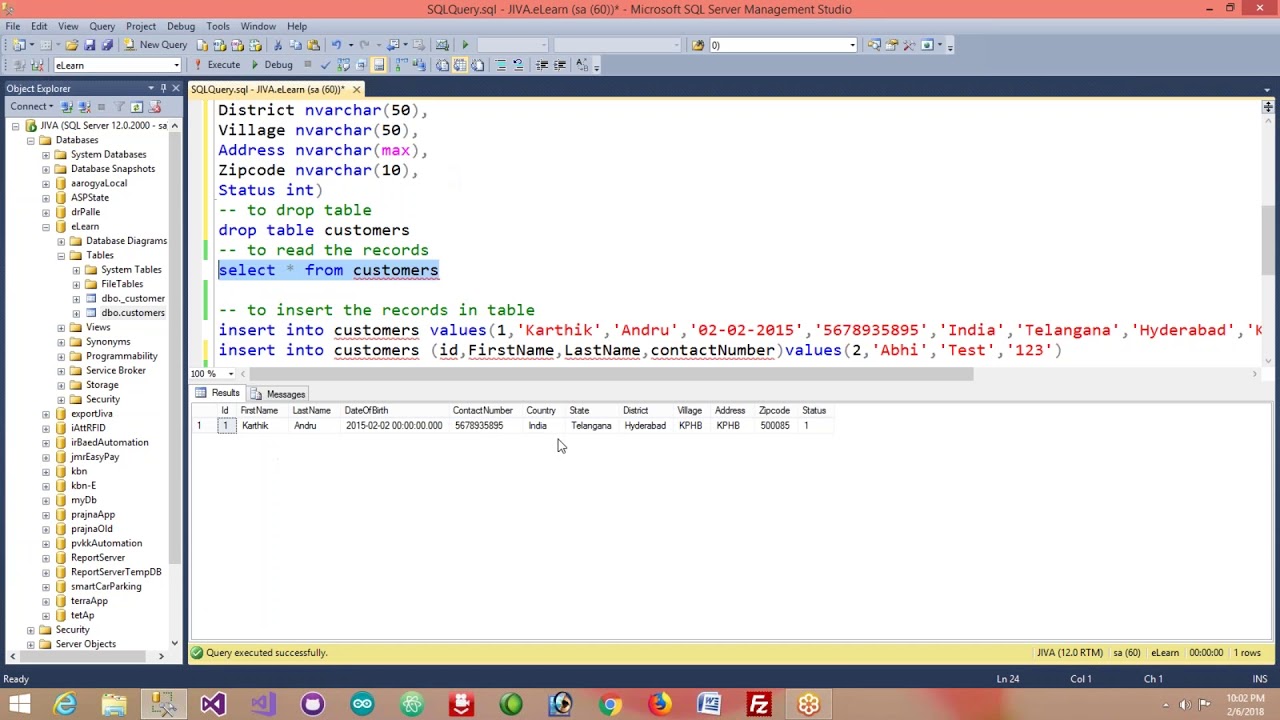Close the Object Explorer panel
Image resolution: width=1280 pixels, height=720 pixels.
176,88
